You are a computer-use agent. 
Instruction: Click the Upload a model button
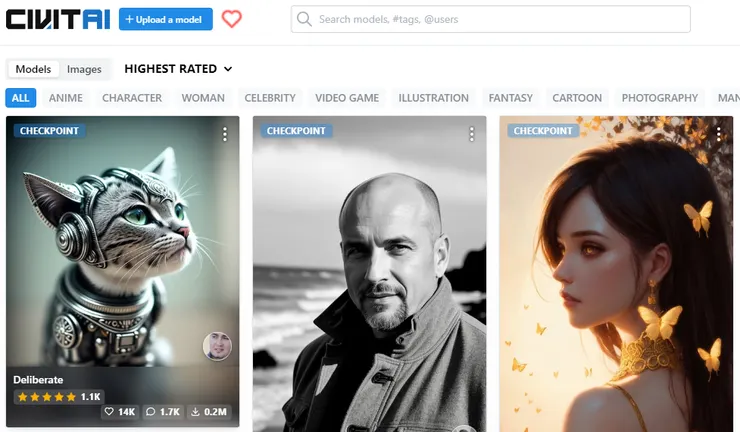tap(166, 19)
